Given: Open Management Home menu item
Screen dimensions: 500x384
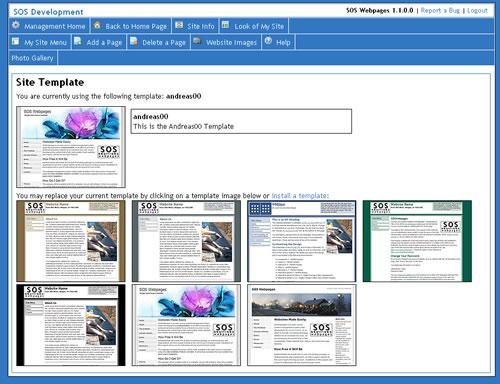Looking at the screenshot, I should pos(55,26).
